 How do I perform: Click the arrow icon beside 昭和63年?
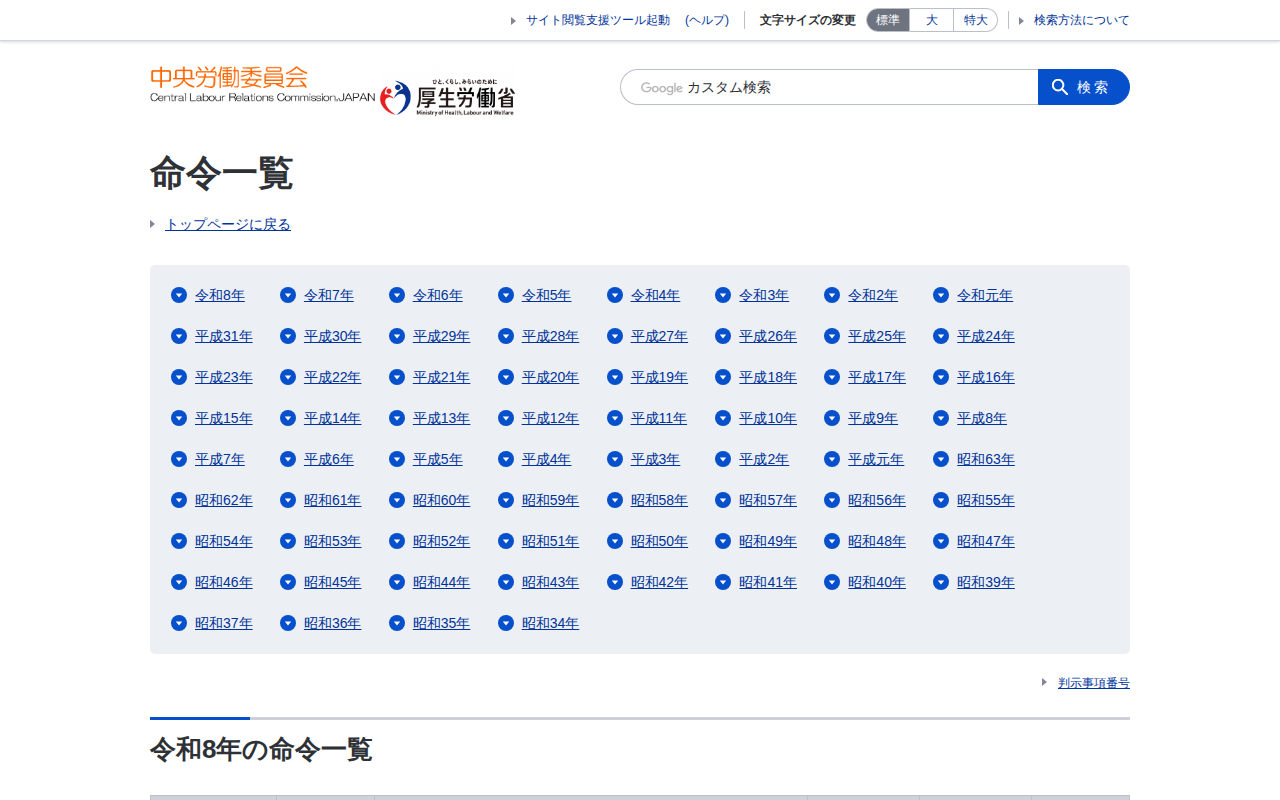coord(941,459)
